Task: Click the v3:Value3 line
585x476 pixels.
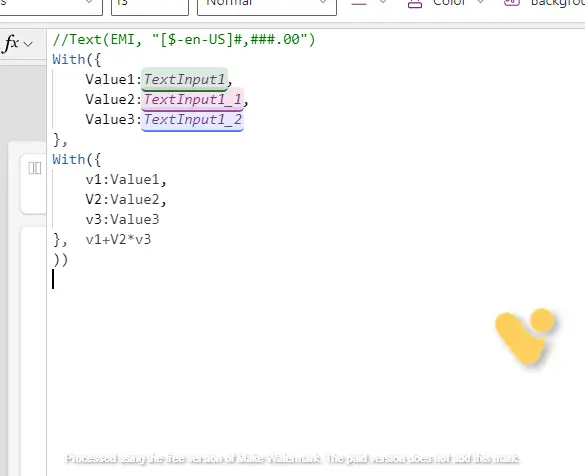Action: coord(122,219)
